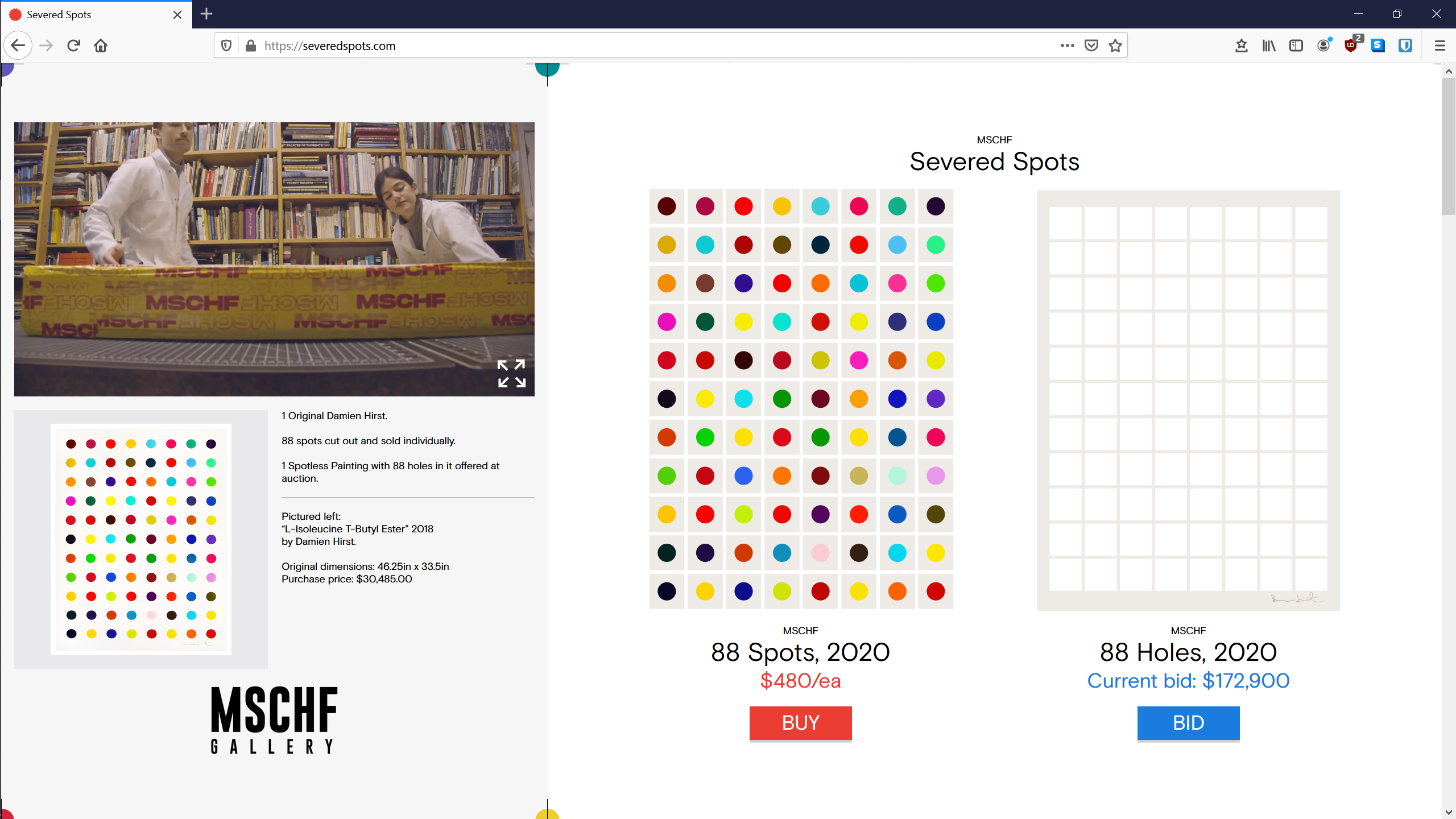
Task: Click the 88 Holes, 2020 title
Action: (x=1188, y=652)
